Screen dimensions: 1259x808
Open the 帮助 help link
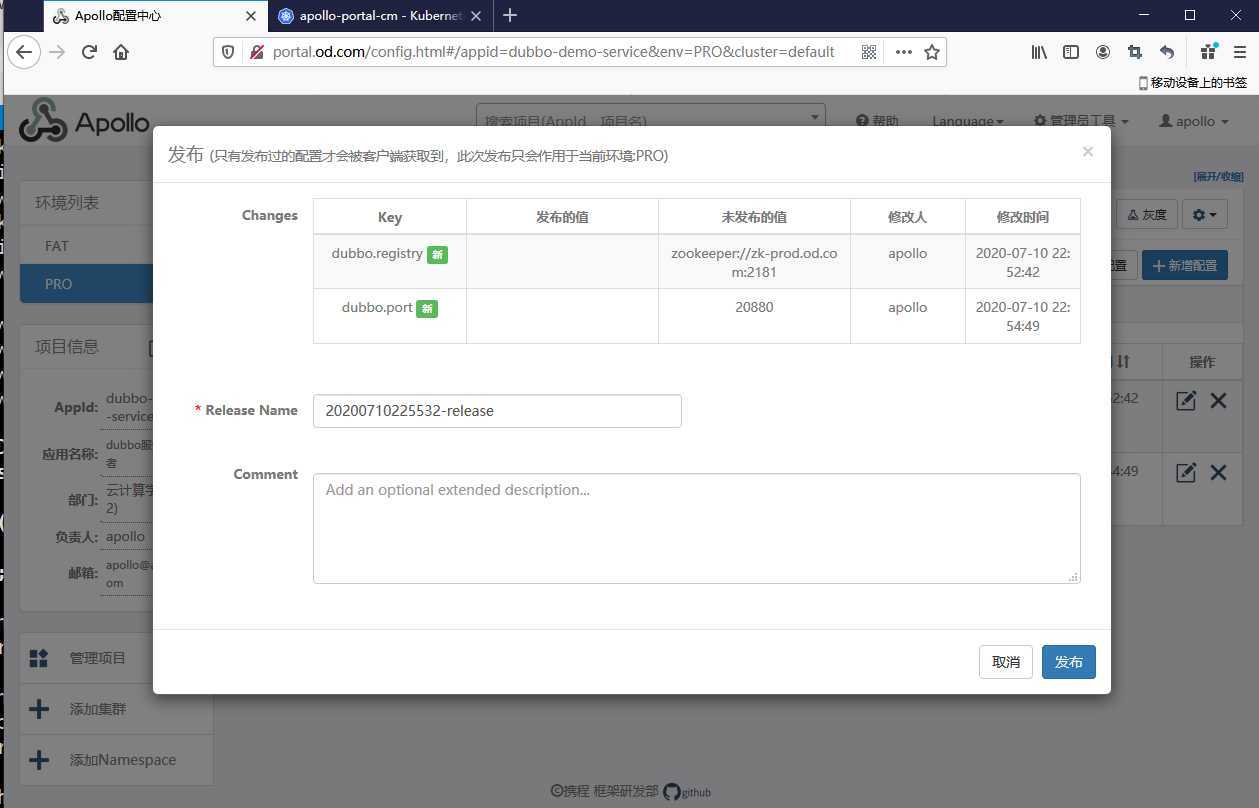pos(877,121)
